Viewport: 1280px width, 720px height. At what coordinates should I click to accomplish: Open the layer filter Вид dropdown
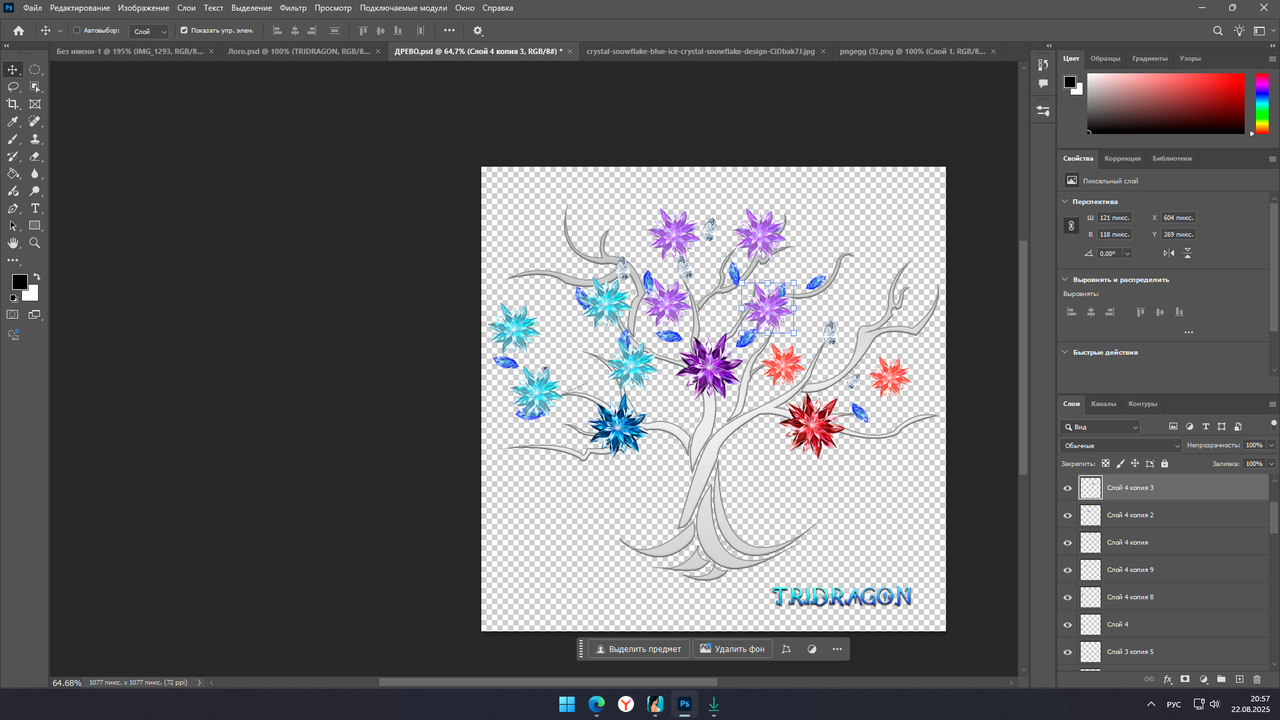(x=1101, y=427)
